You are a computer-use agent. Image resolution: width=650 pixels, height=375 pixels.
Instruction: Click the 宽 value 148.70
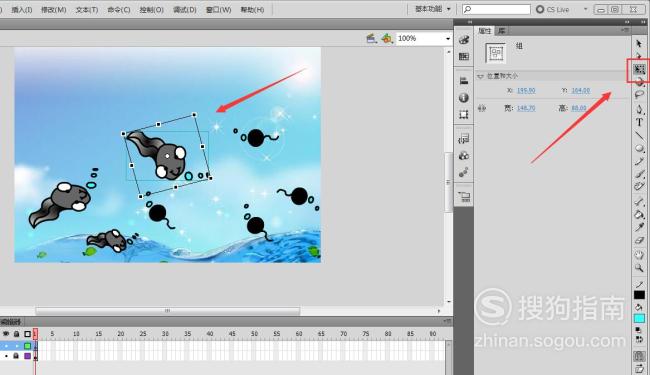[526, 108]
